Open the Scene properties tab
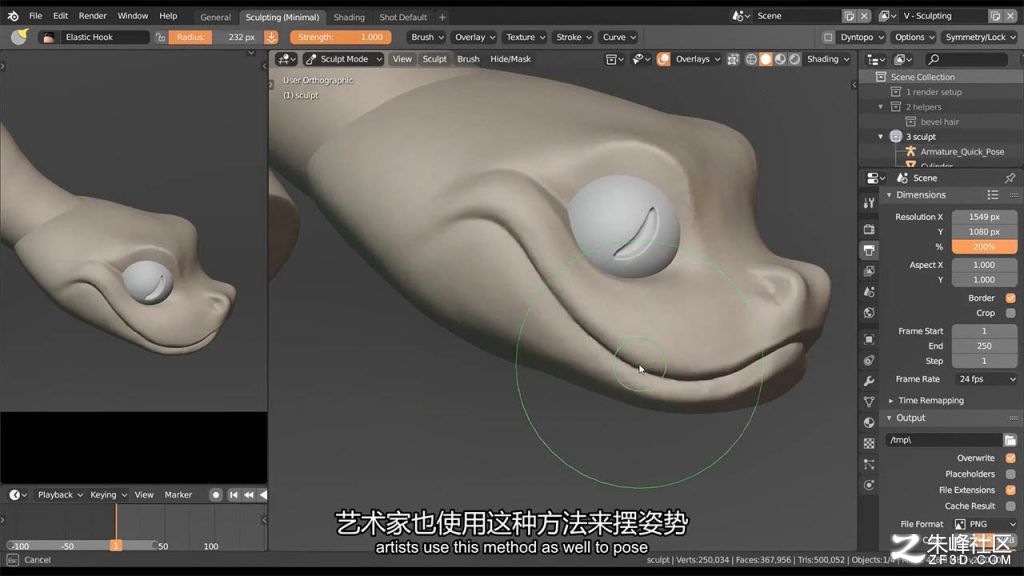The width and height of the screenshot is (1024, 576). (869, 292)
